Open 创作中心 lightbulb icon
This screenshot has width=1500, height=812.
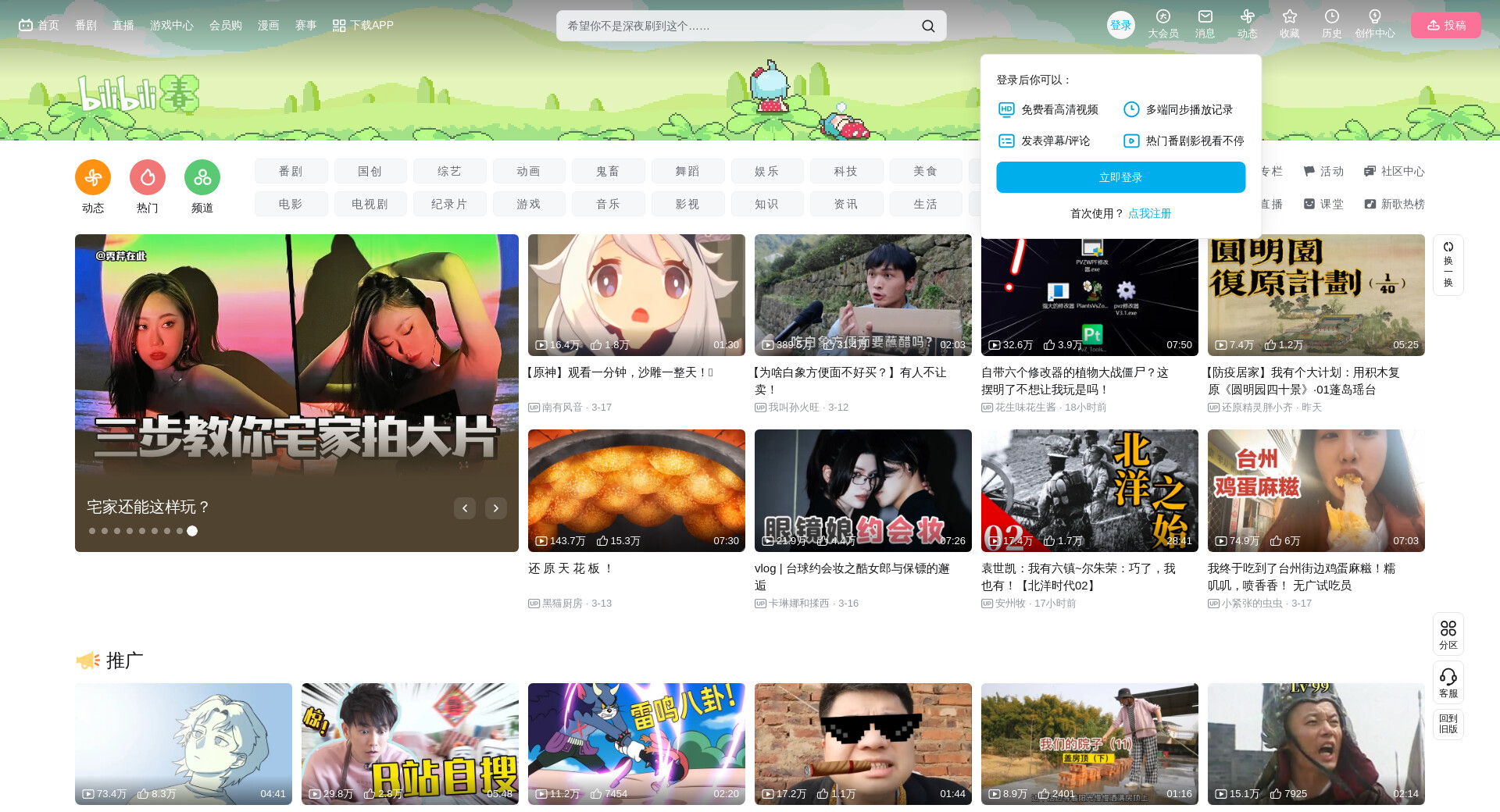point(1375,16)
